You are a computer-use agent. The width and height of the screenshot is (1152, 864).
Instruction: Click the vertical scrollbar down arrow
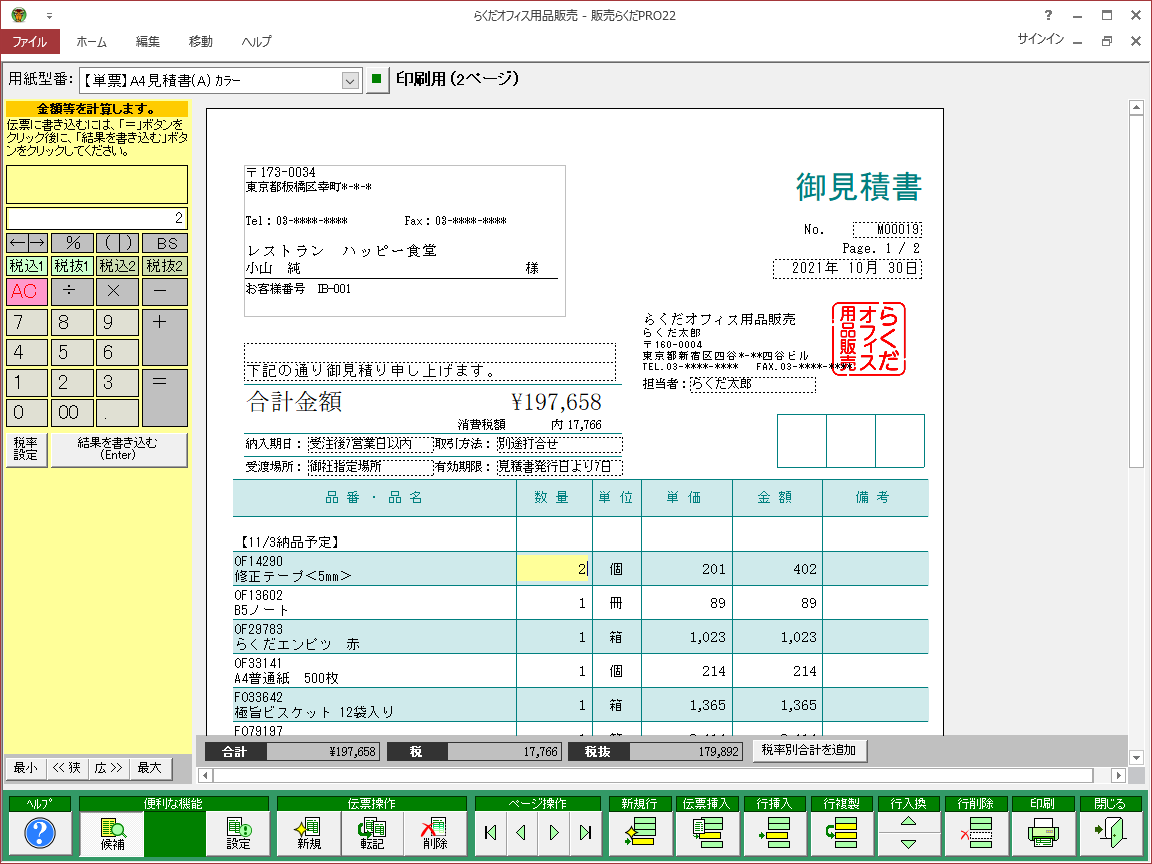[x=1136, y=757]
